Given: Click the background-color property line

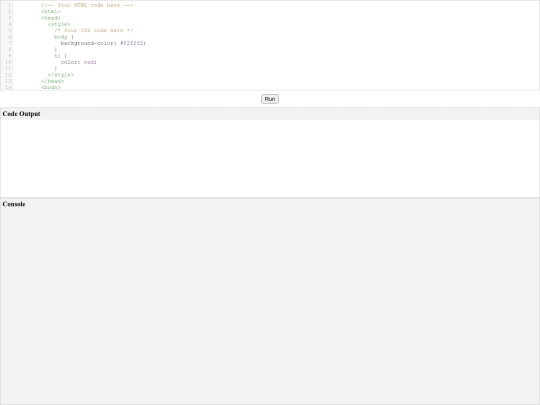Looking at the screenshot, I should [x=103, y=43].
